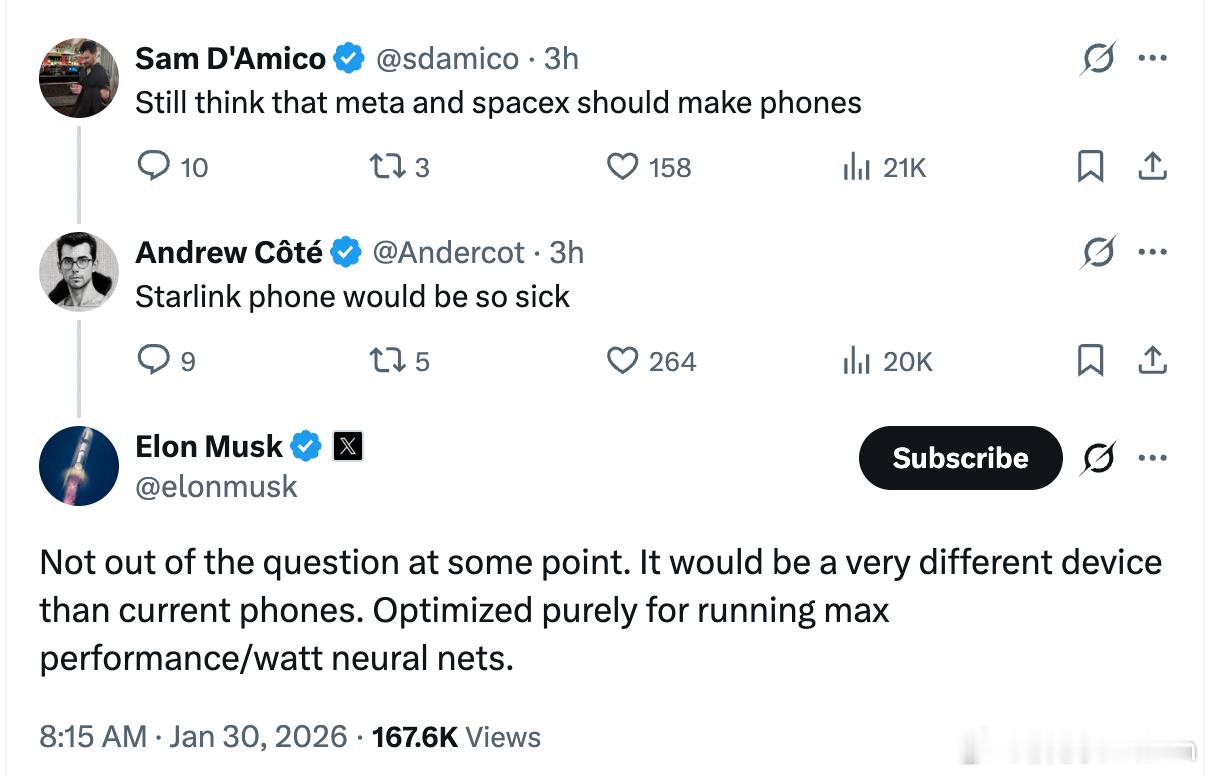Open the @elonmusk handle link
The image size is (1208, 776).
coord(216,487)
